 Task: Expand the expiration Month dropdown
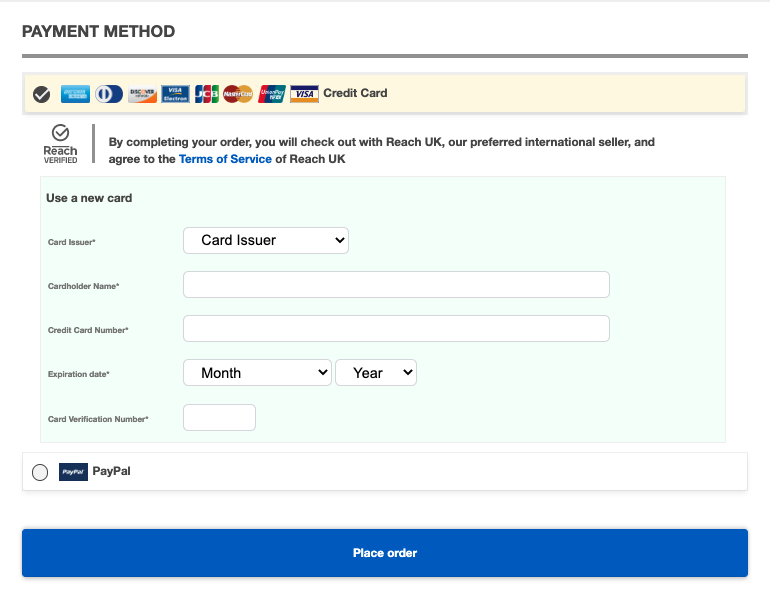[257, 373]
